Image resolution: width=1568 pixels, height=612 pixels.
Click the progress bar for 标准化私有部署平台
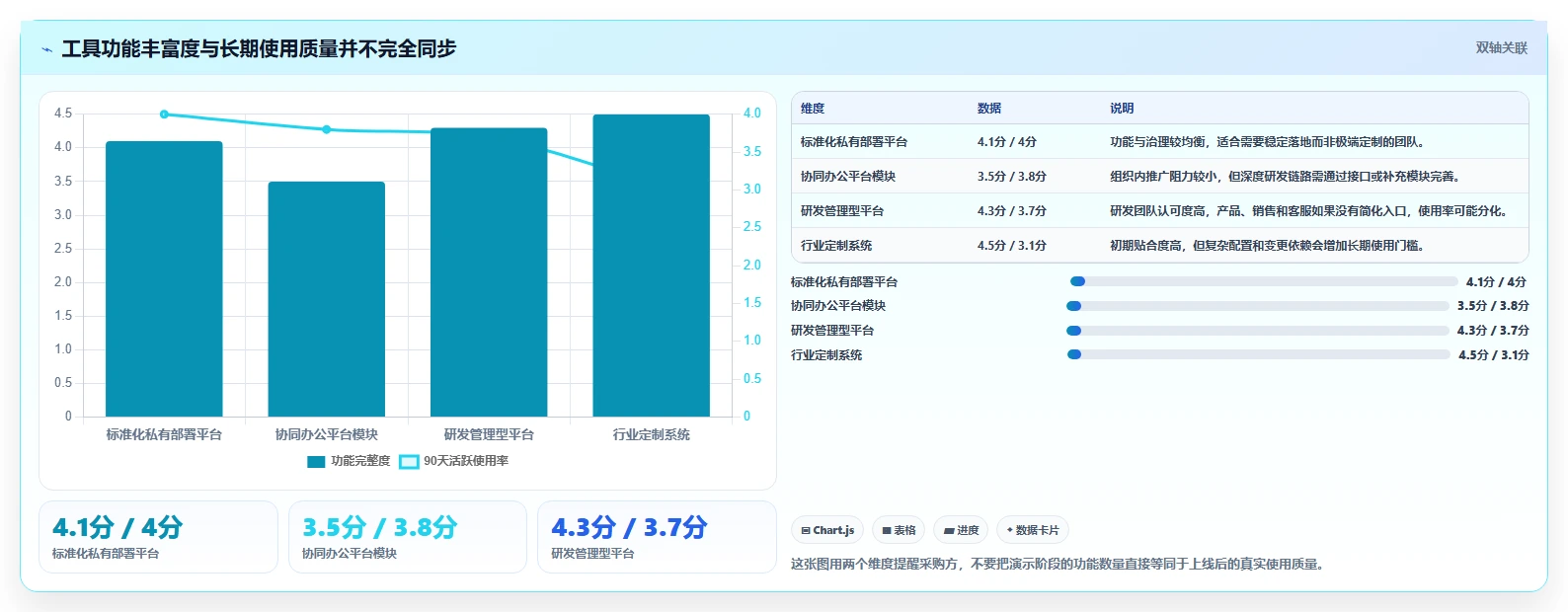(1264, 281)
